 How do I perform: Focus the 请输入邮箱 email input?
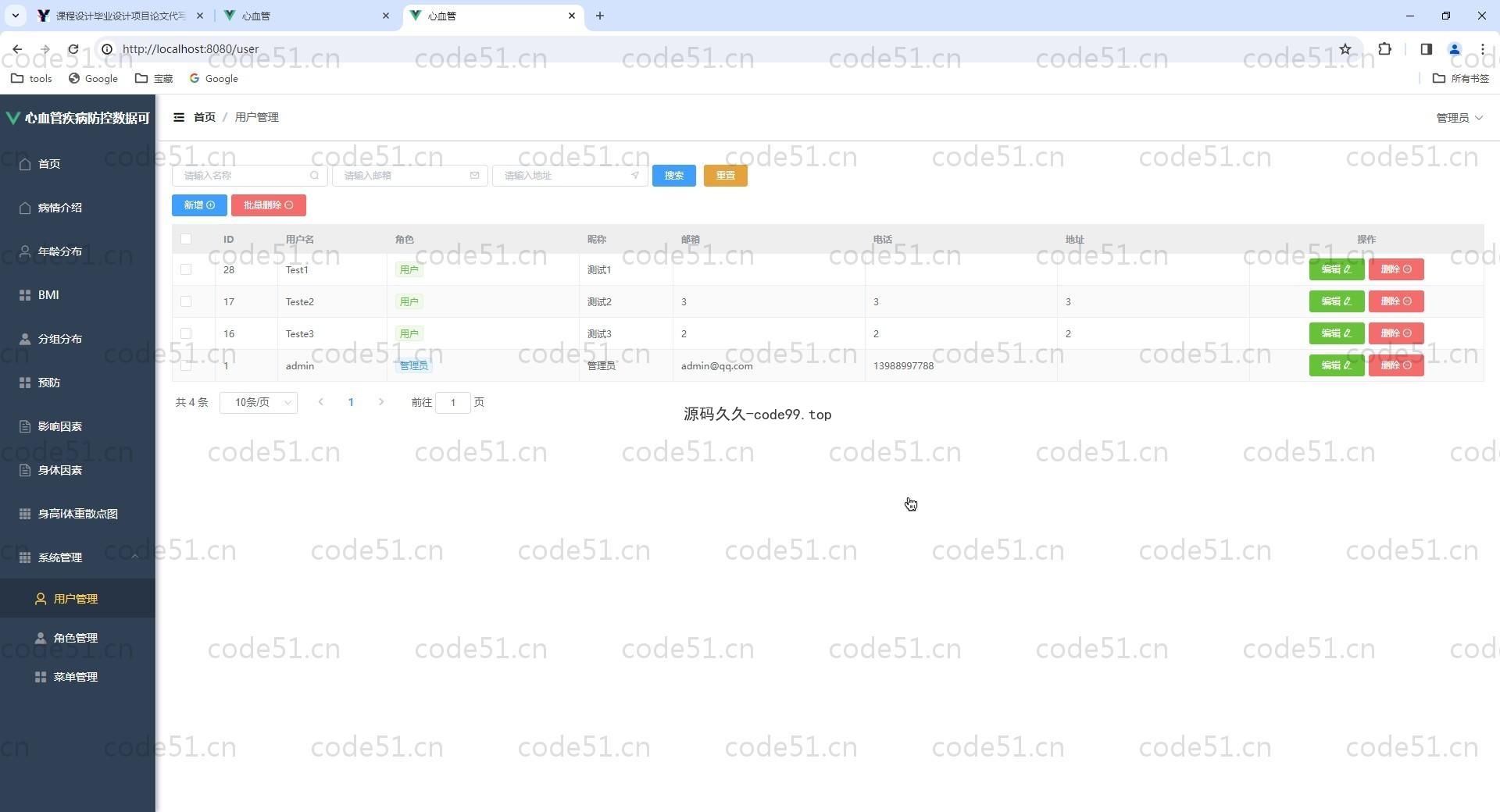click(409, 176)
